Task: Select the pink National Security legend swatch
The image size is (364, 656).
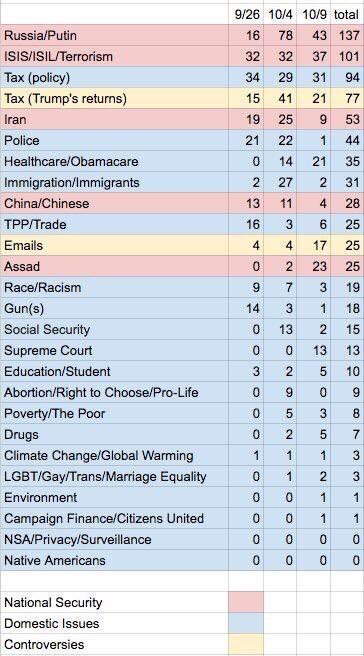Action: click(x=246, y=602)
